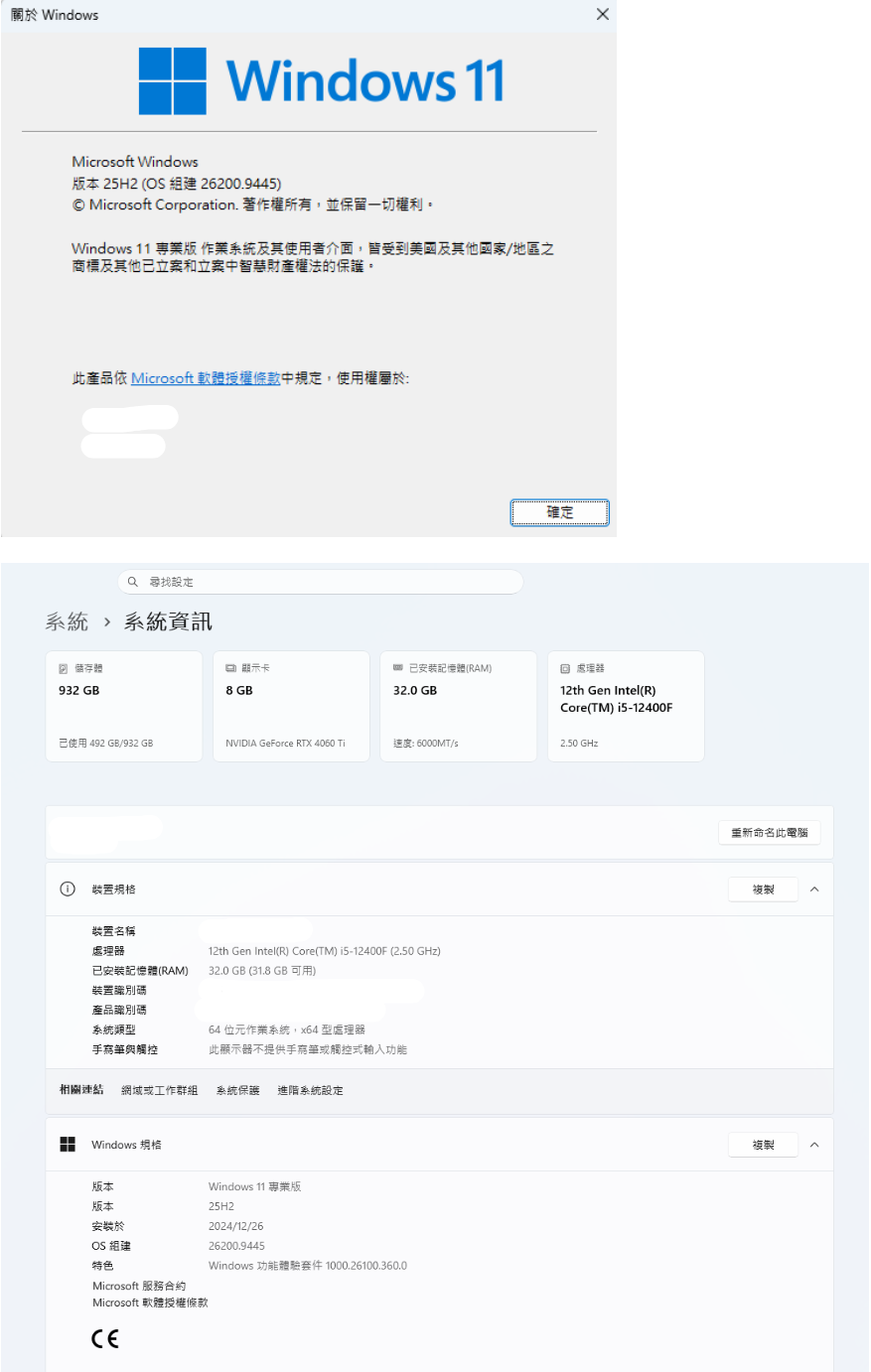Open Microsoft 服務合約 link
This screenshot has height=1372, width=871.
(x=139, y=1286)
